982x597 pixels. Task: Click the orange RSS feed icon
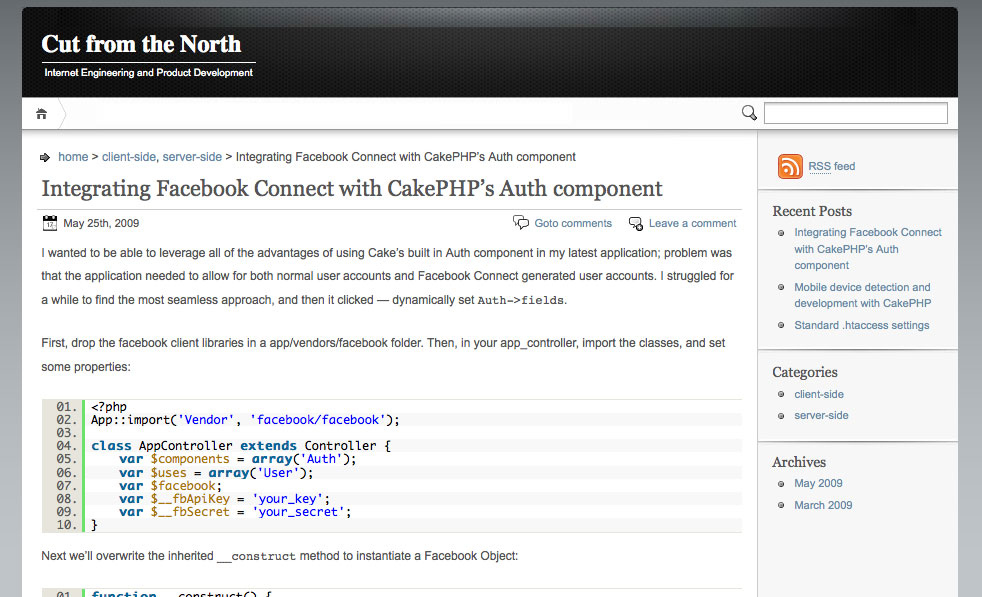click(x=790, y=166)
